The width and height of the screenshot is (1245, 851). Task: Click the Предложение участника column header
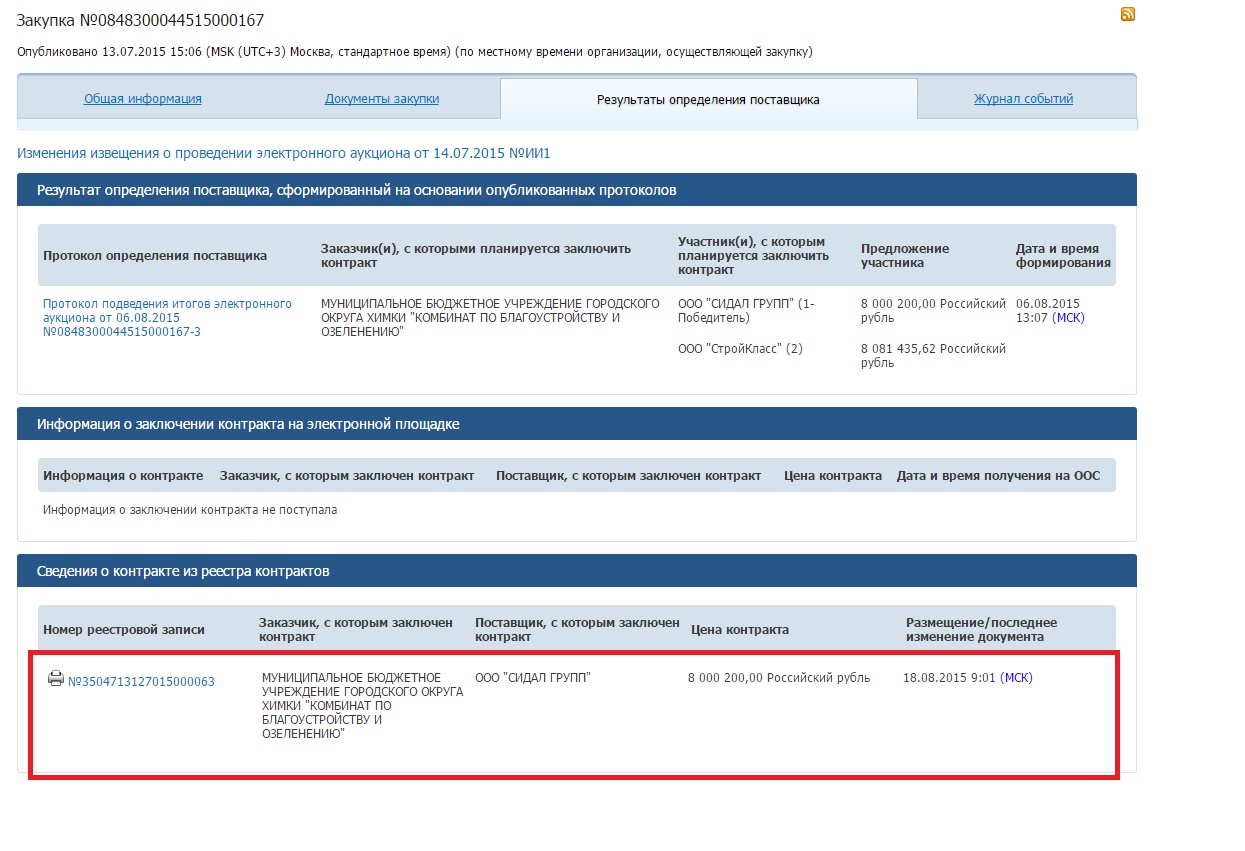coord(905,255)
